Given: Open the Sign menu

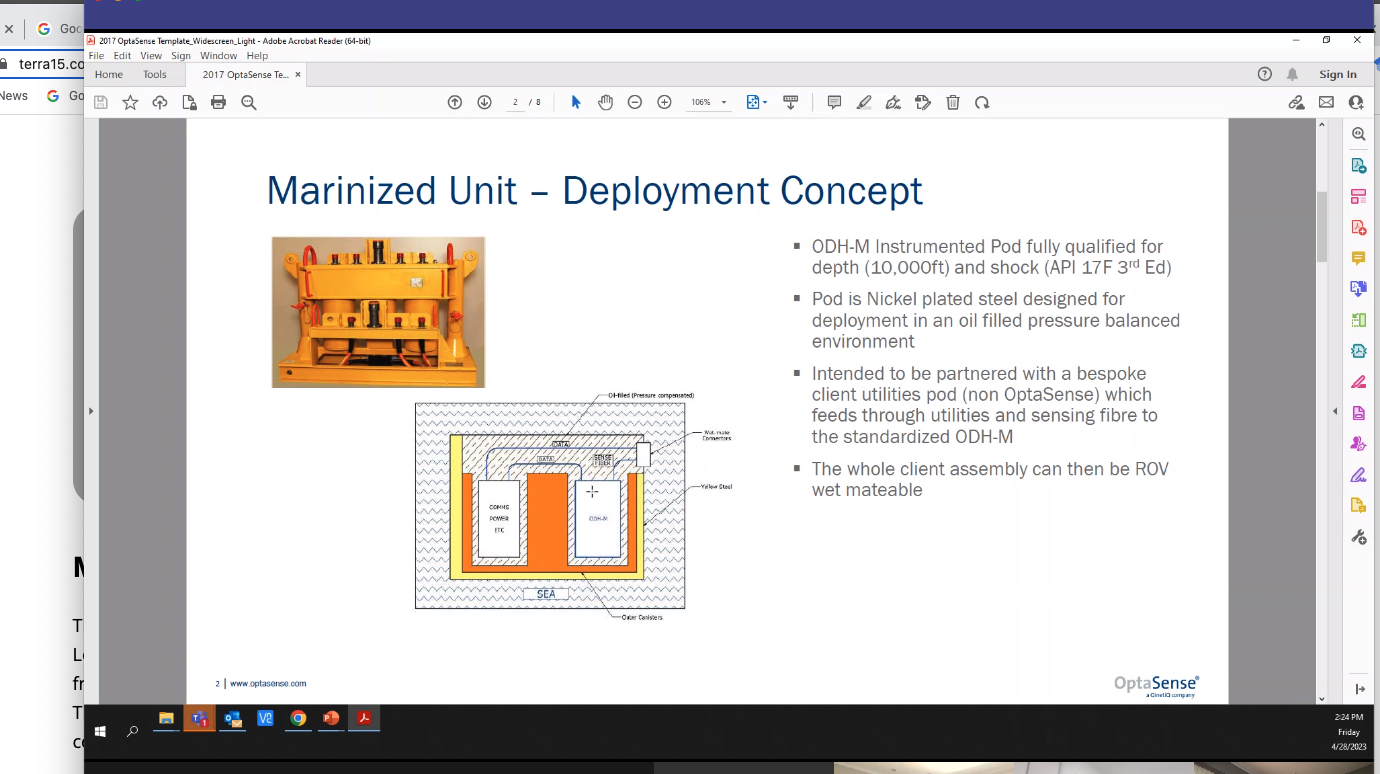Looking at the screenshot, I should click(x=180, y=56).
